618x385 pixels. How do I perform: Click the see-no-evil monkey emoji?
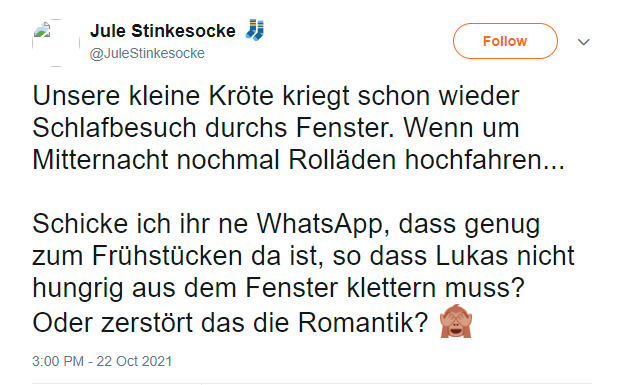coord(456,321)
